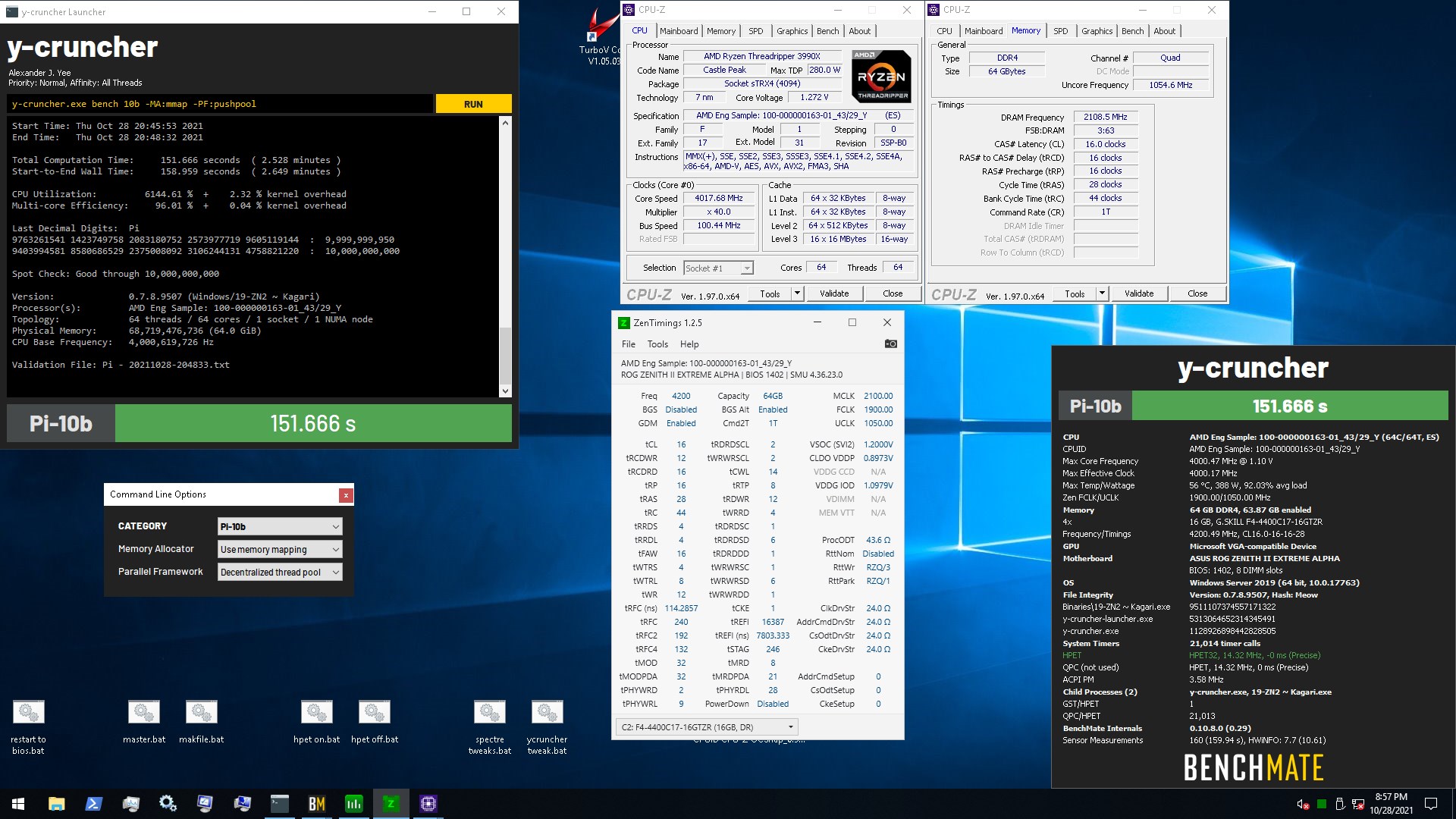Select the master.bat desktop icon
The height and width of the screenshot is (819, 1456).
[x=144, y=722]
